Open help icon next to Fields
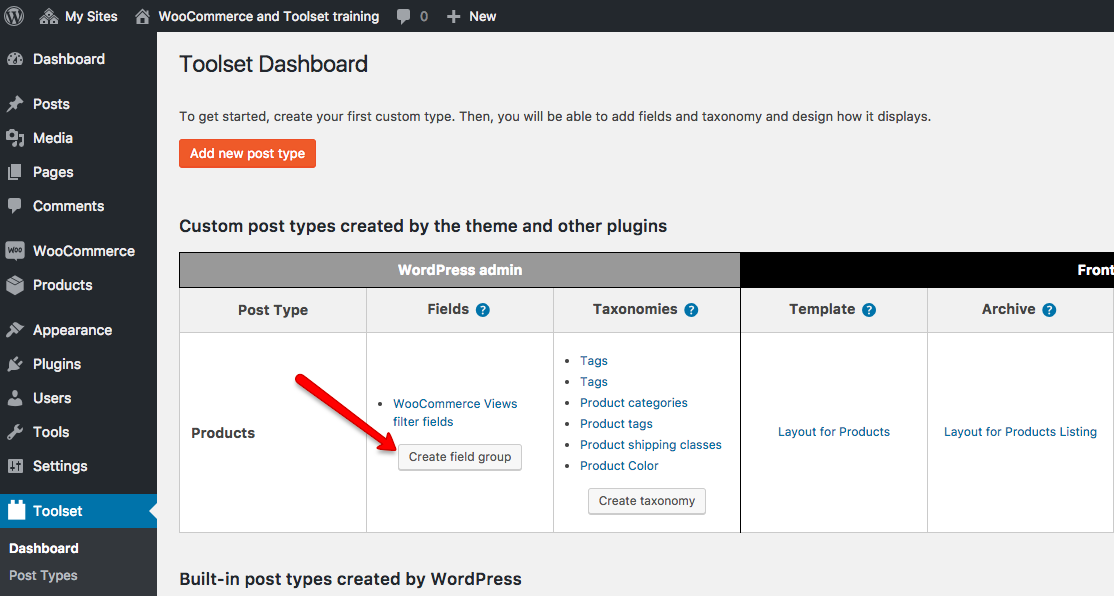Screen dimensions: 1114x596 [x=483, y=310]
